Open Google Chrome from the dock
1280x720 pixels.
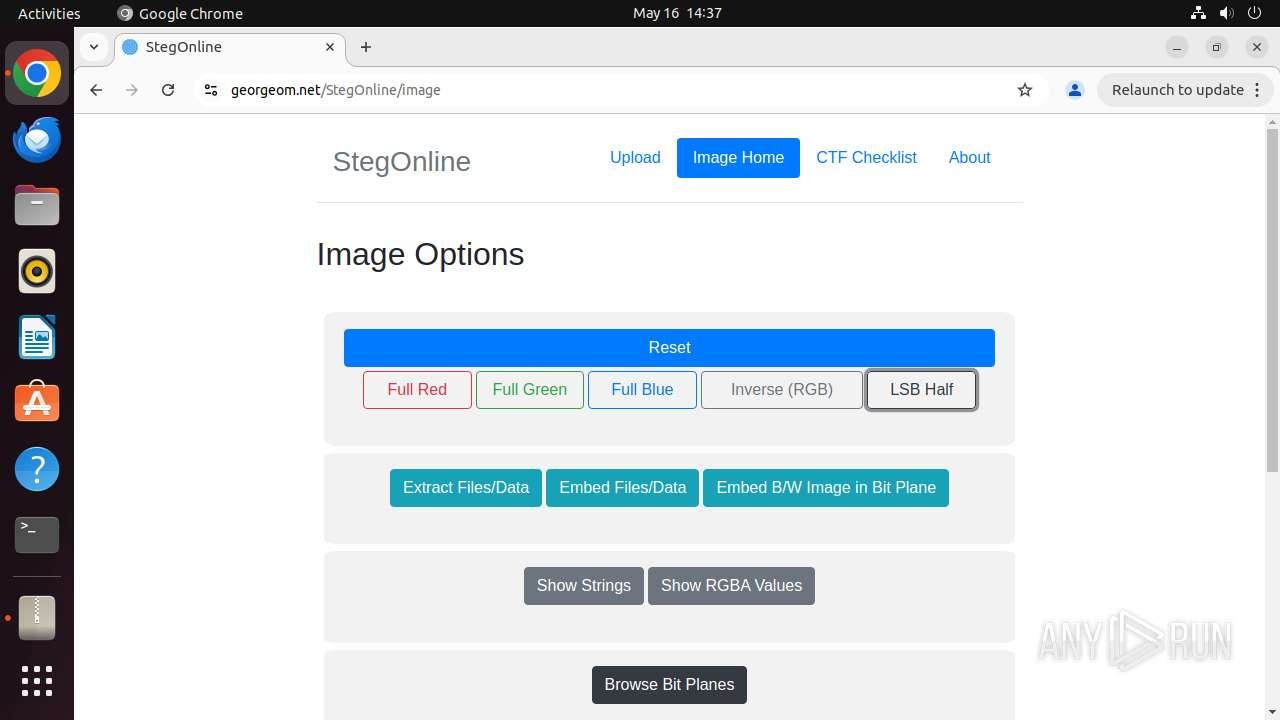coord(37,74)
